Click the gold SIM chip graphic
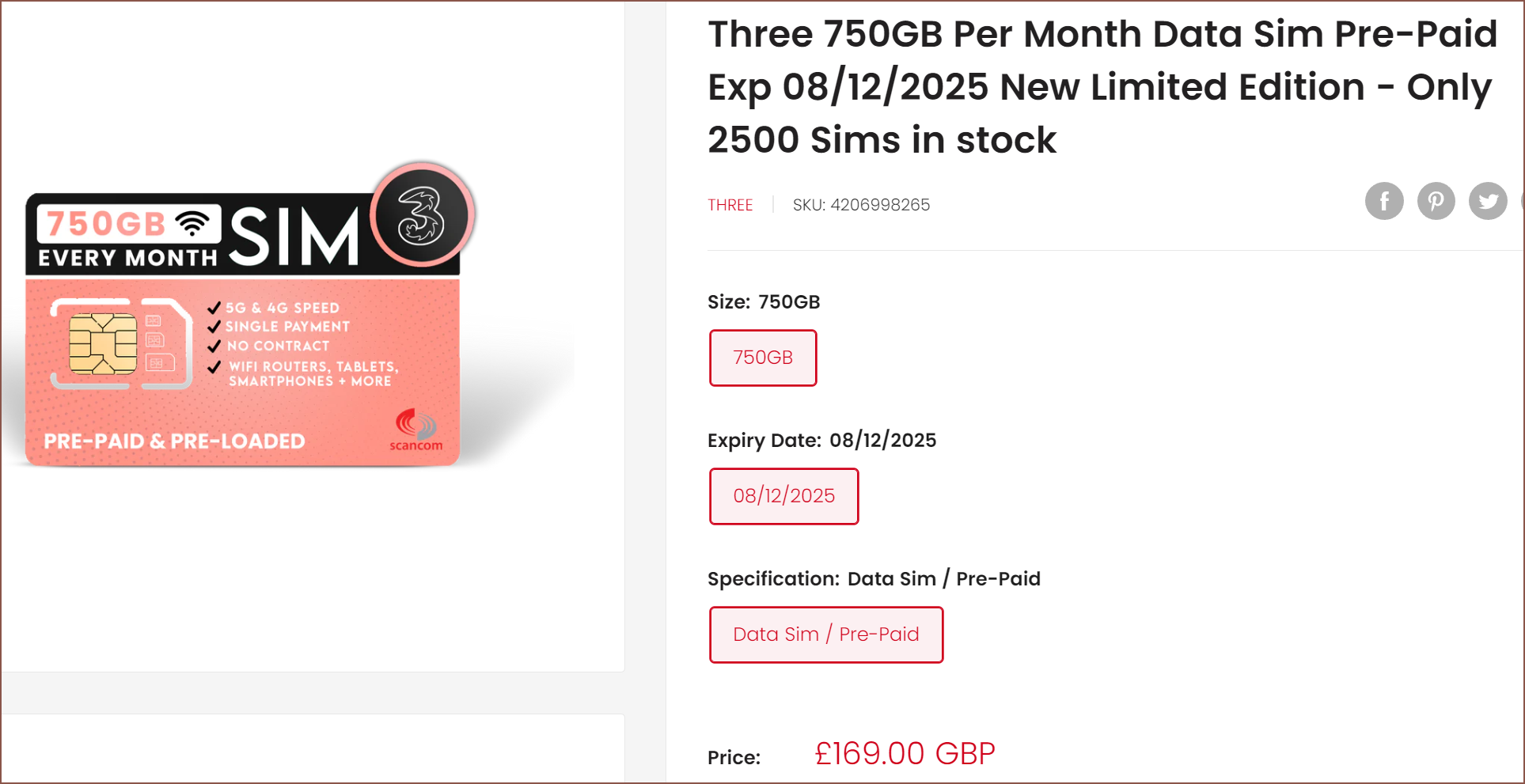Image resolution: width=1525 pixels, height=784 pixels. (x=103, y=343)
